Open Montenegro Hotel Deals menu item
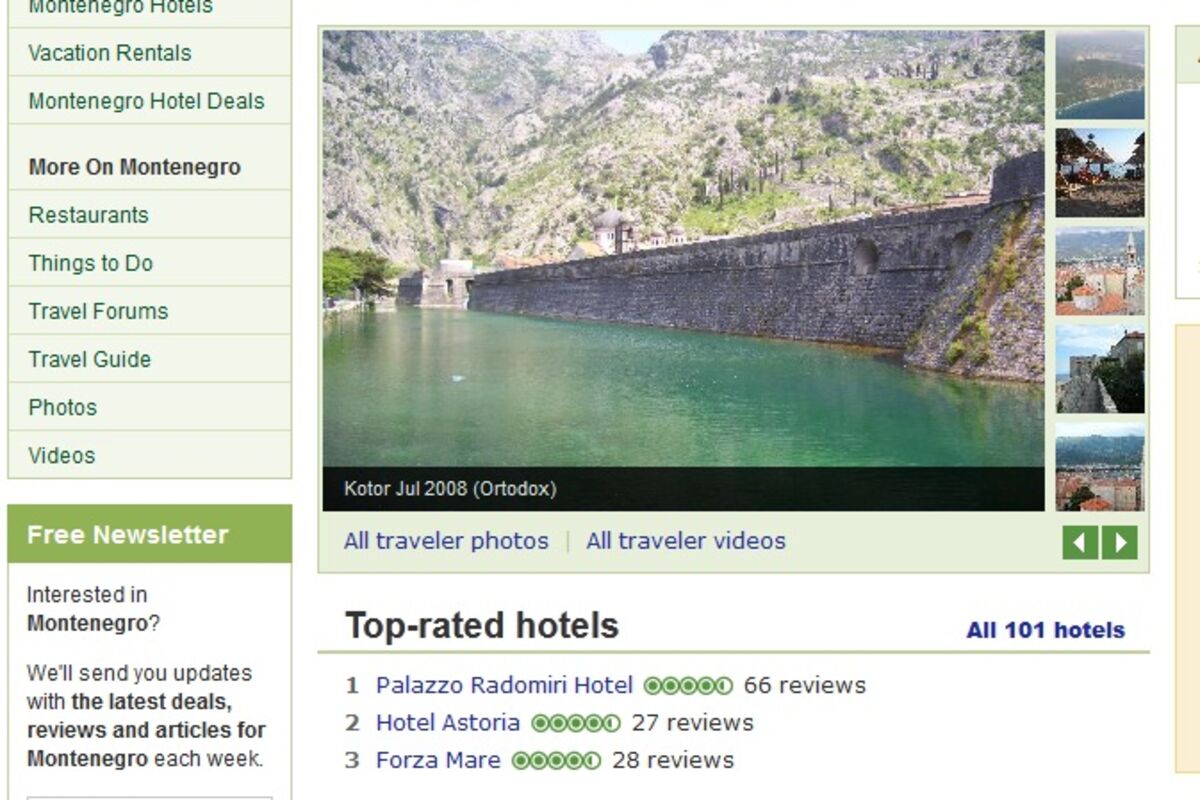1200x800 pixels. 146,101
